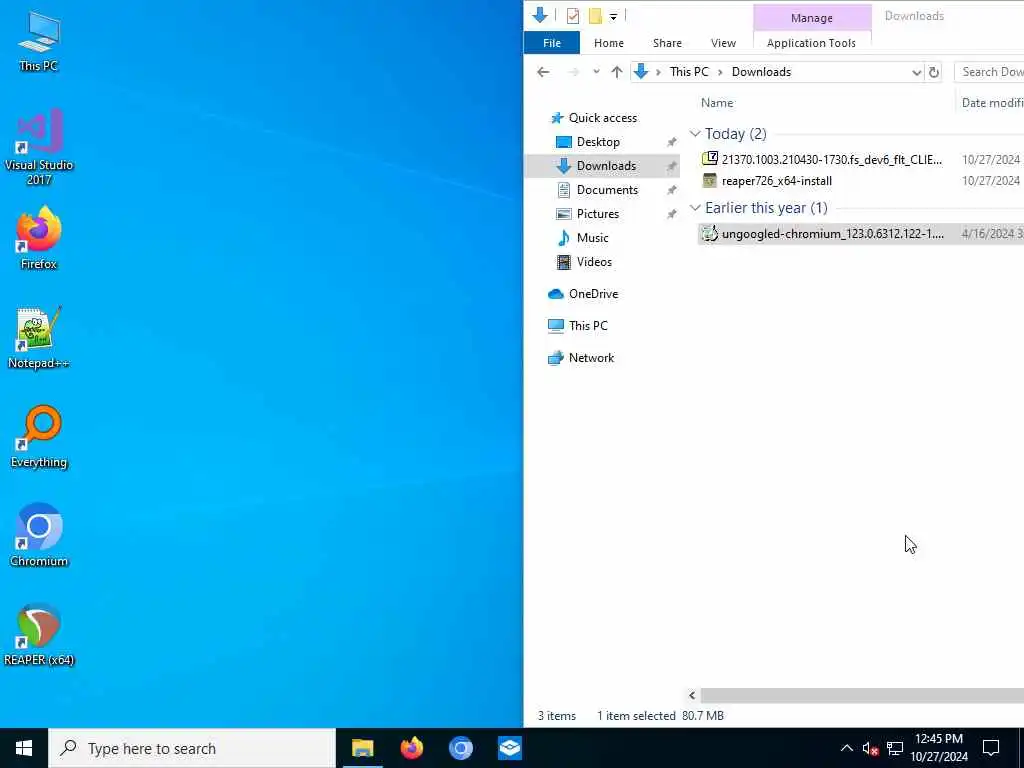Select Network in navigation pane
This screenshot has width=1024, height=768.
click(590, 358)
